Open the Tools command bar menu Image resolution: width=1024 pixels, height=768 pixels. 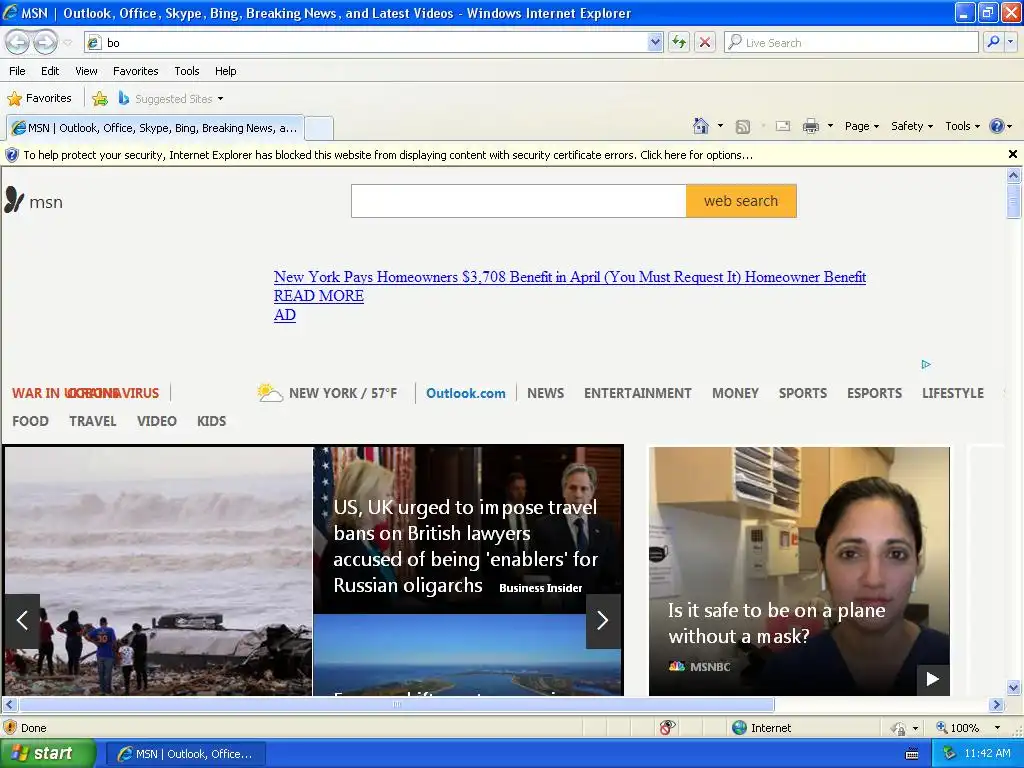coord(963,126)
